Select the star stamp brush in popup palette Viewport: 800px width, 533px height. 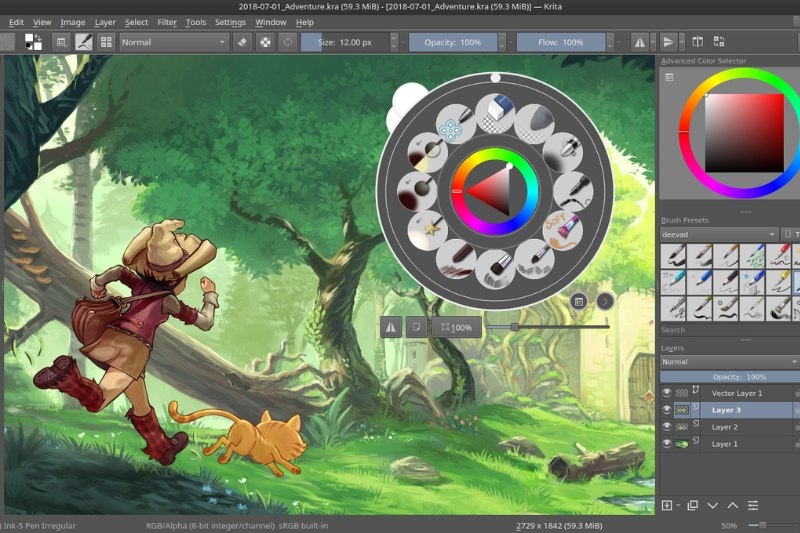(x=428, y=231)
